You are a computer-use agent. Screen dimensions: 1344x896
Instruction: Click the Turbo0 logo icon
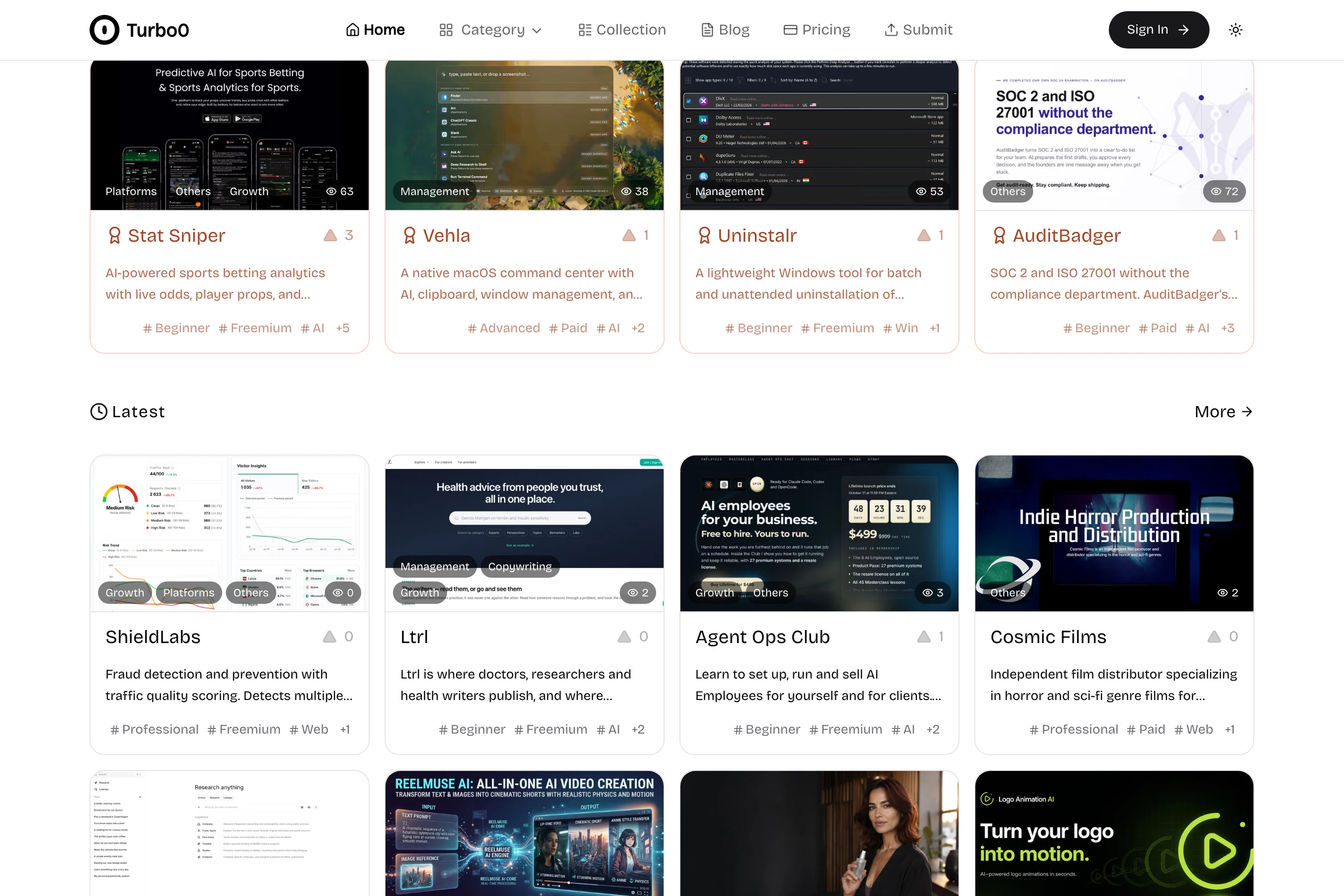(105, 30)
